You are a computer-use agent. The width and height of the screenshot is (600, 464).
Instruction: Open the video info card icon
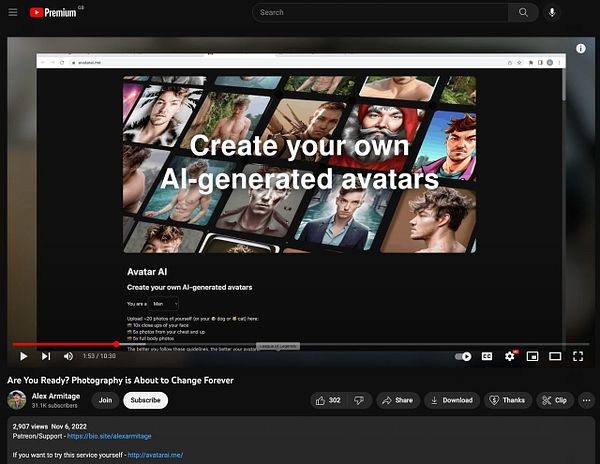coord(580,49)
